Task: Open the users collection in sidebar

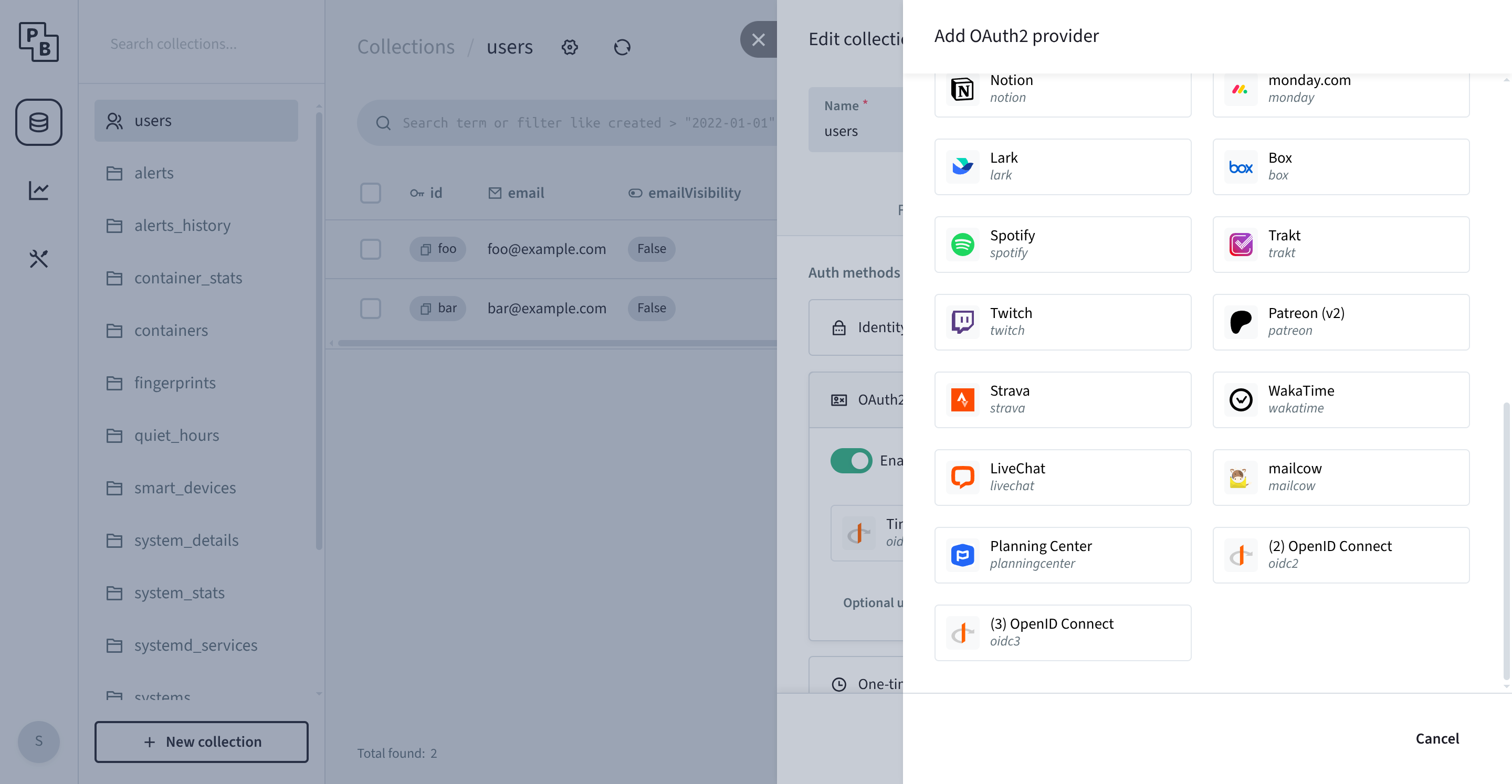Action: pos(196,120)
